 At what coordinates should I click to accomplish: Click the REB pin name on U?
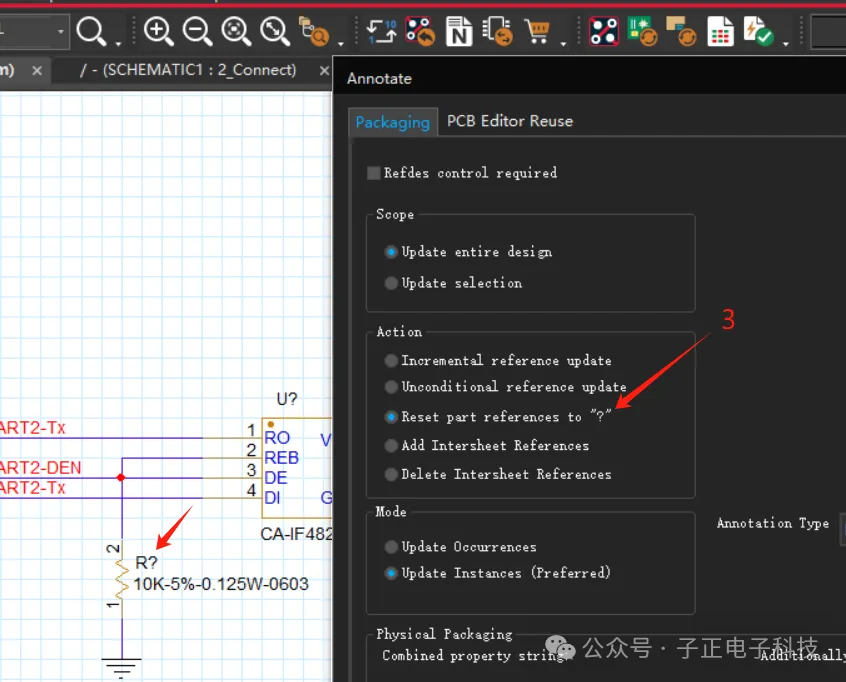pos(281,458)
